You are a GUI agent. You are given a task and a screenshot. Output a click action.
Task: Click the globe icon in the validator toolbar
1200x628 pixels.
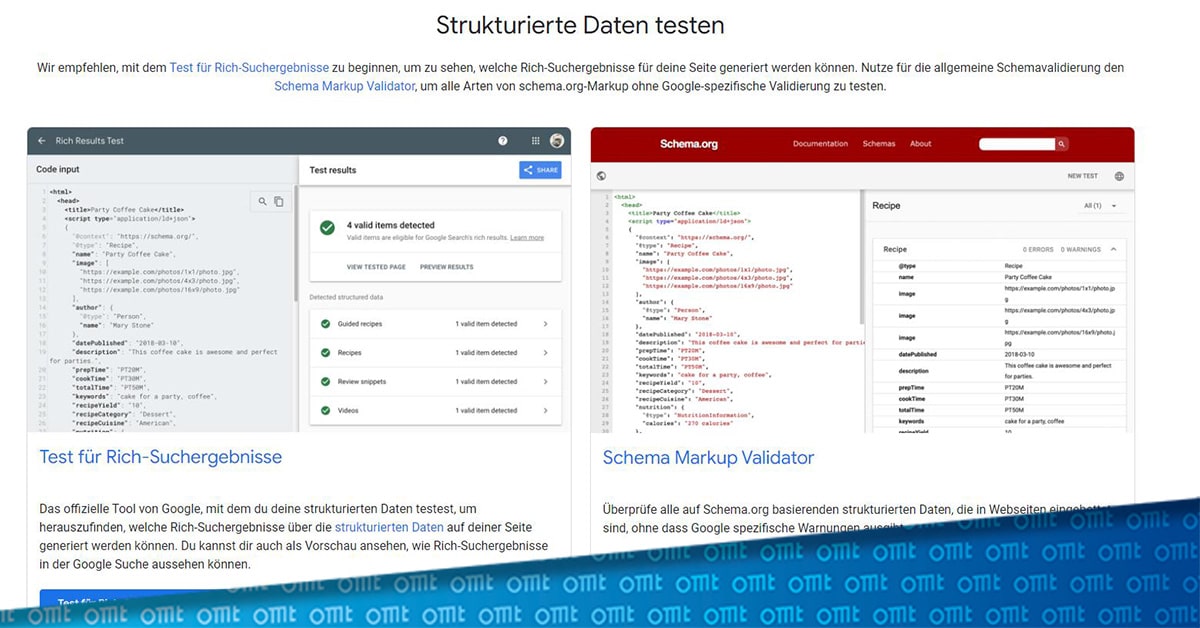pyautogui.click(x=600, y=175)
